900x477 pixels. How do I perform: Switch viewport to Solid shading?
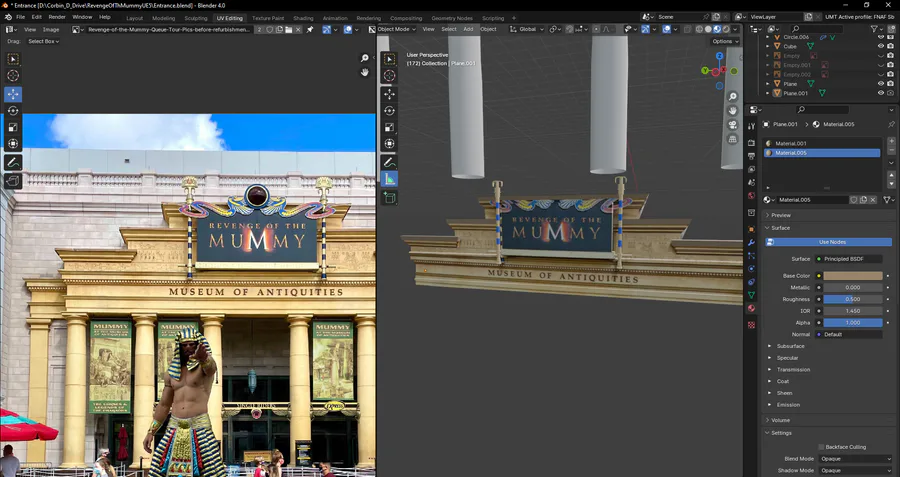[x=708, y=29]
